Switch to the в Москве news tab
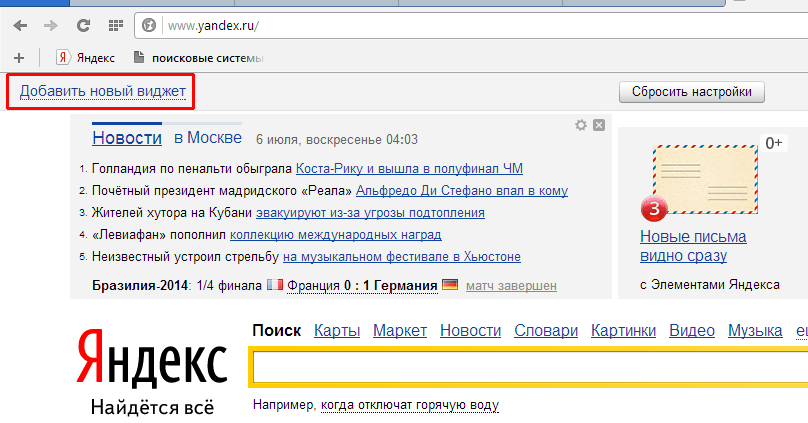Image resolution: width=808 pixels, height=423 pixels. pyautogui.click(x=208, y=138)
